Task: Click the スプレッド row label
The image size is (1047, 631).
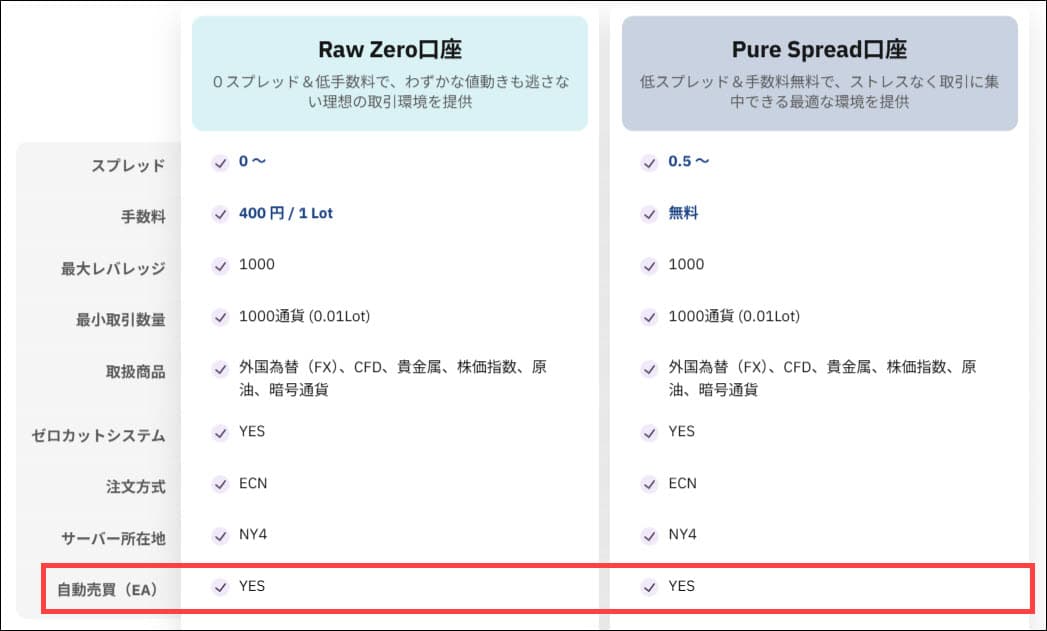Action: pos(128,166)
